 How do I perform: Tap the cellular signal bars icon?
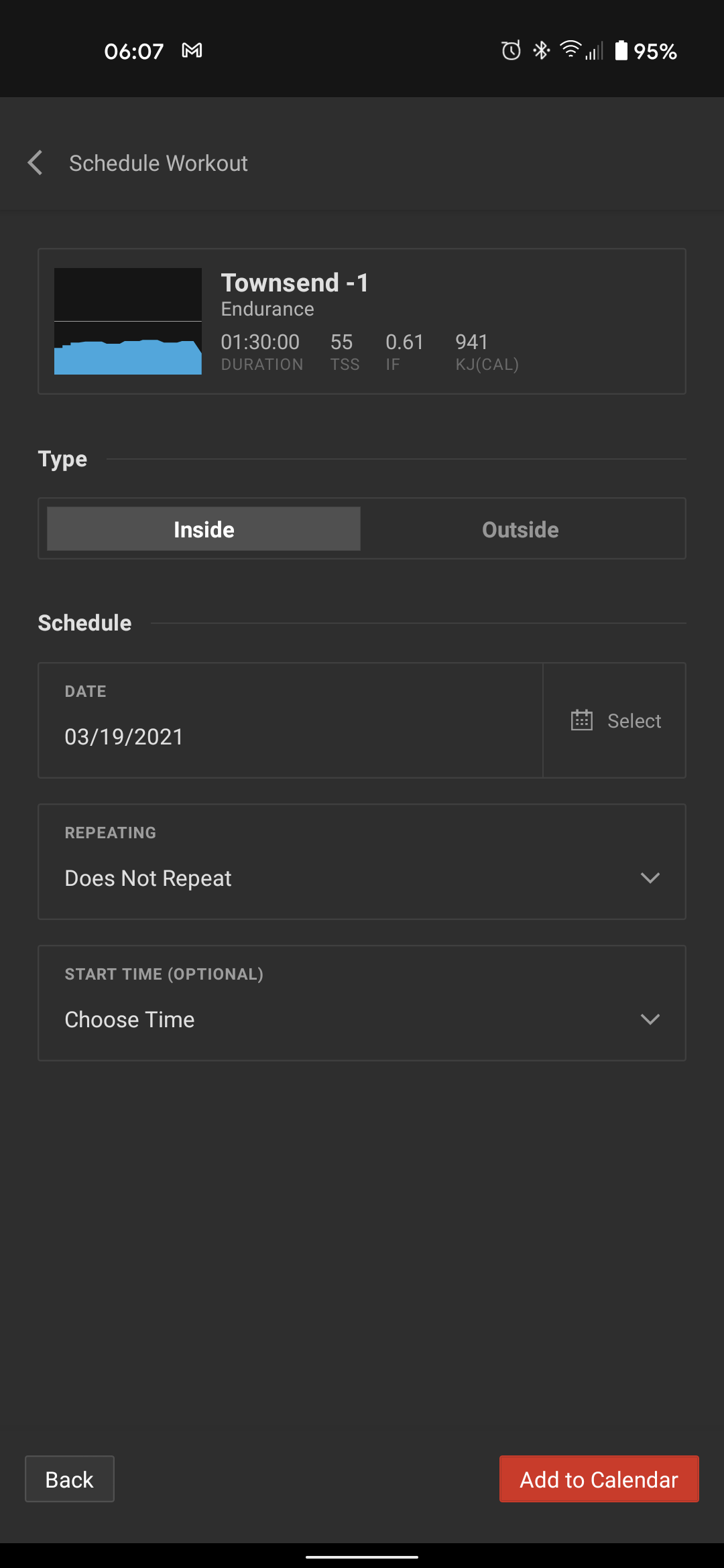pyautogui.click(x=594, y=51)
